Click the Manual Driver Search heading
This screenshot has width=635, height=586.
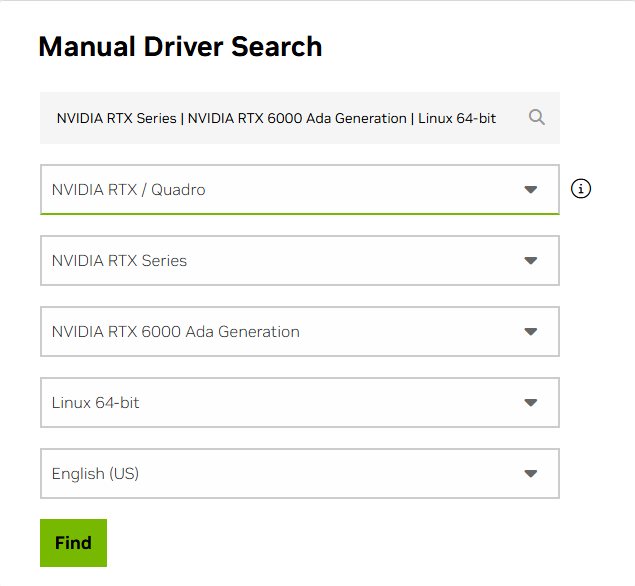tap(180, 47)
